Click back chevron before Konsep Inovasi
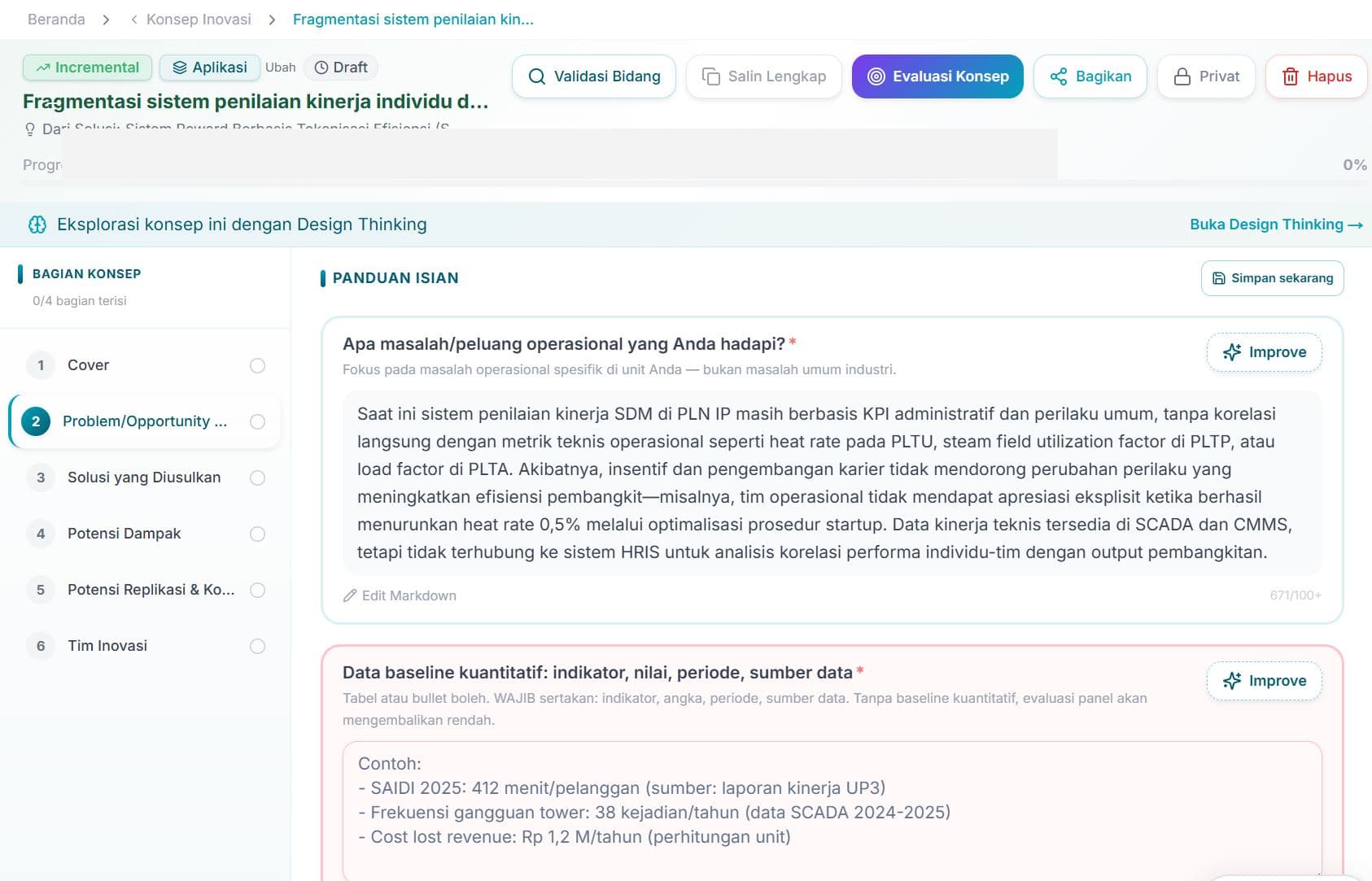This screenshot has width=1372, height=881. 133,20
